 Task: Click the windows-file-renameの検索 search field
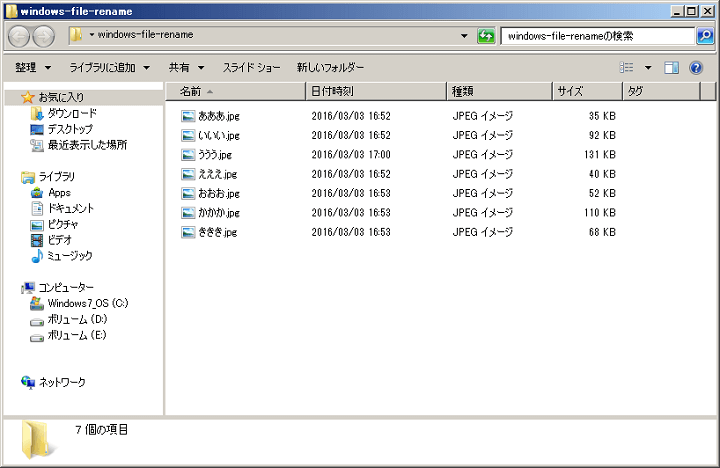pos(597,36)
